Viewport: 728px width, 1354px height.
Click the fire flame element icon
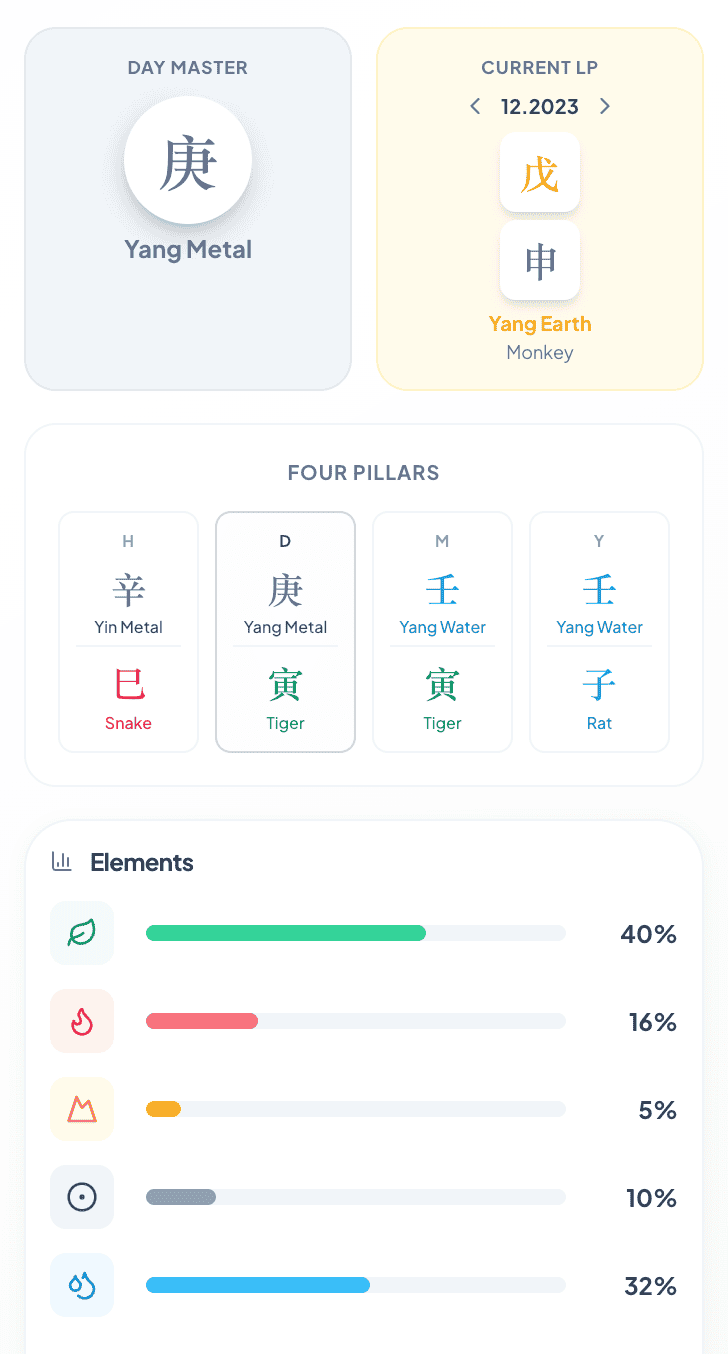click(82, 1021)
